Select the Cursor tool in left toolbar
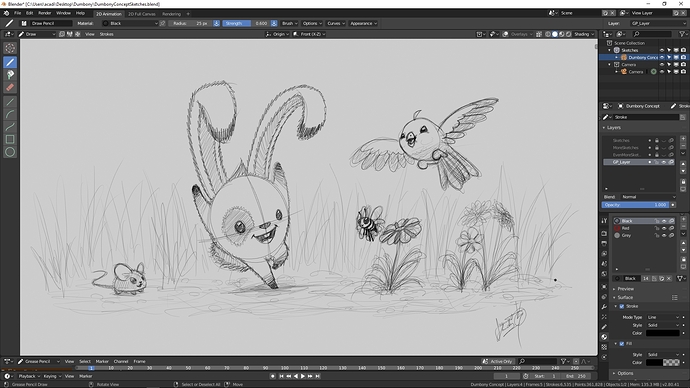 [x=10, y=48]
